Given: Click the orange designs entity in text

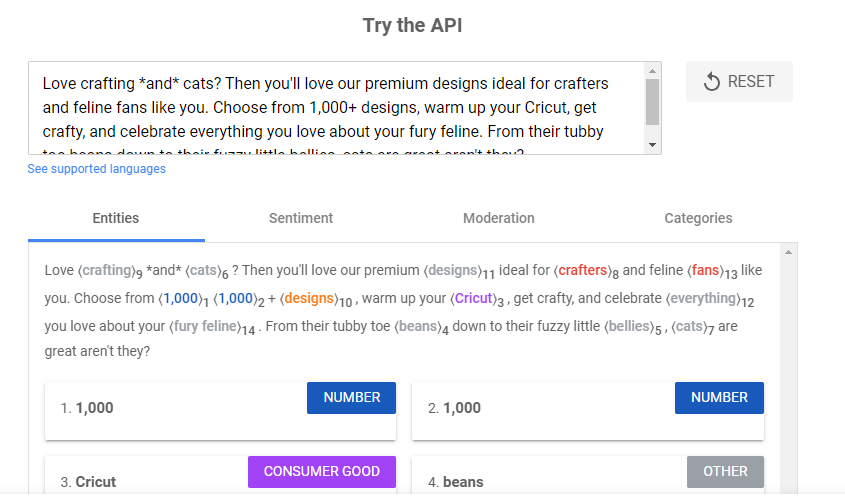Looking at the screenshot, I should [307, 298].
